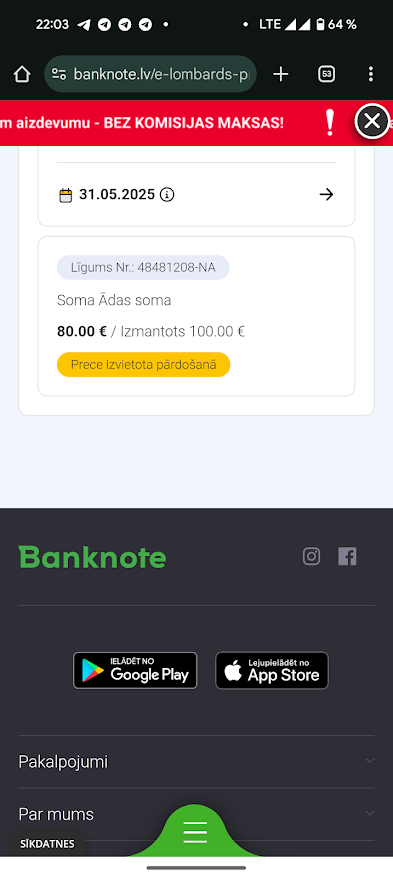Open a new browser tab with plus icon
Viewport: 393px width, 879px height.
point(280,74)
